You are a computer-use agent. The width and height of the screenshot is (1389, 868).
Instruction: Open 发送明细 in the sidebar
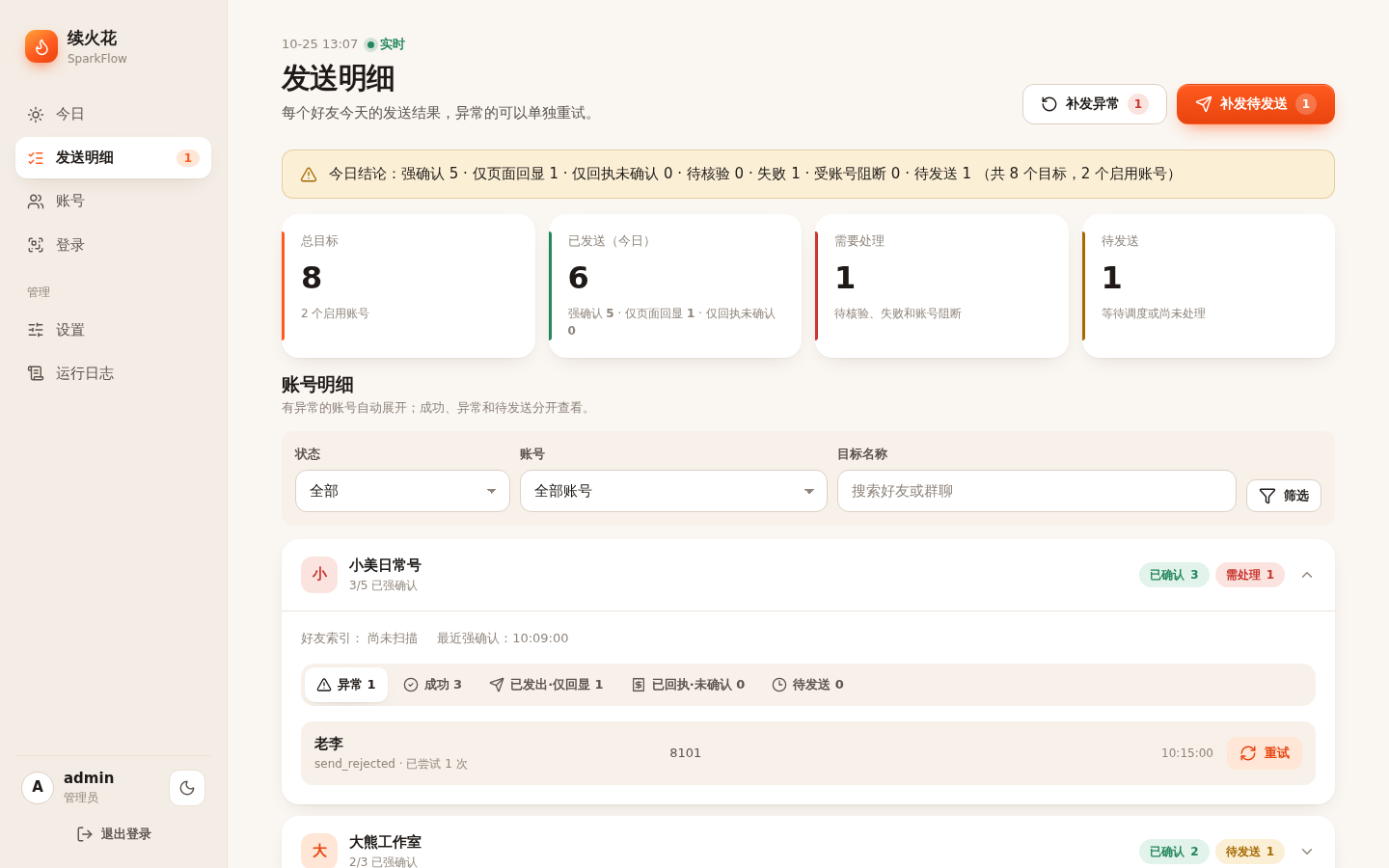[x=113, y=158]
